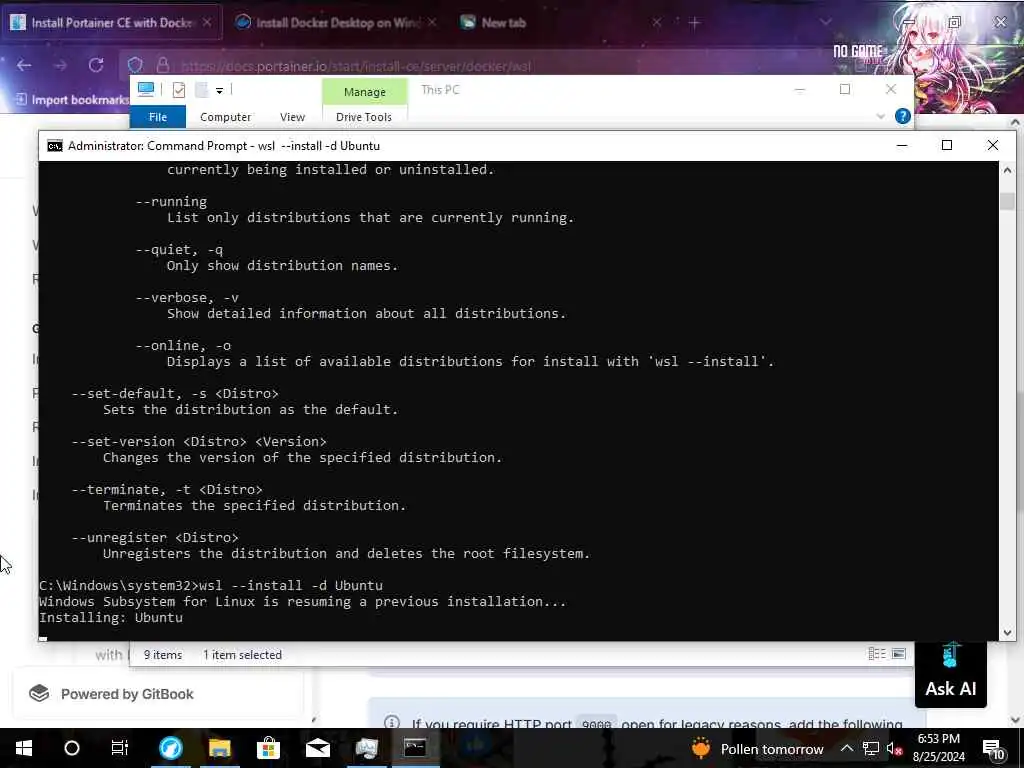Switch File Explorer to details view
Image resolution: width=1024 pixels, height=768 pixels.
tap(877, 654)
